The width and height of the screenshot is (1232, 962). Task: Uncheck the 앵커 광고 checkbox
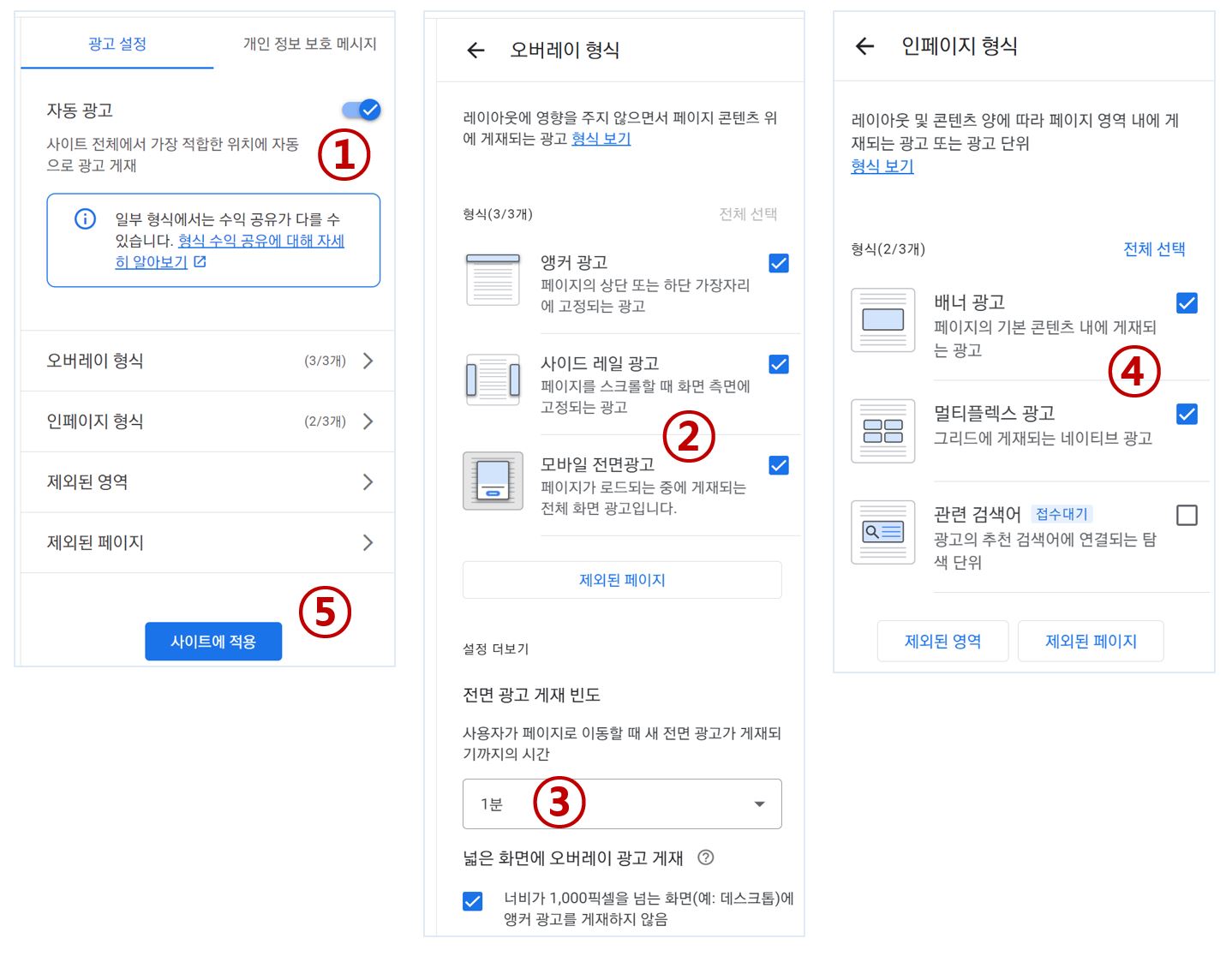click(x=778, y=263)
